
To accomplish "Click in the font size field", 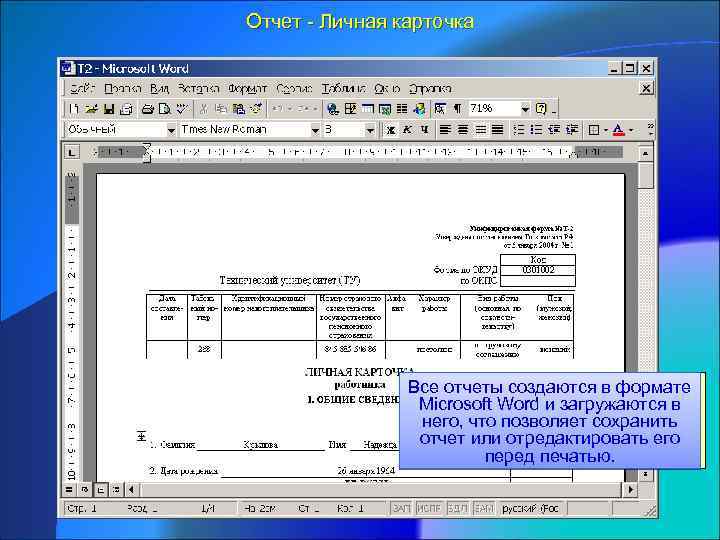I will [x=344, y=130].
